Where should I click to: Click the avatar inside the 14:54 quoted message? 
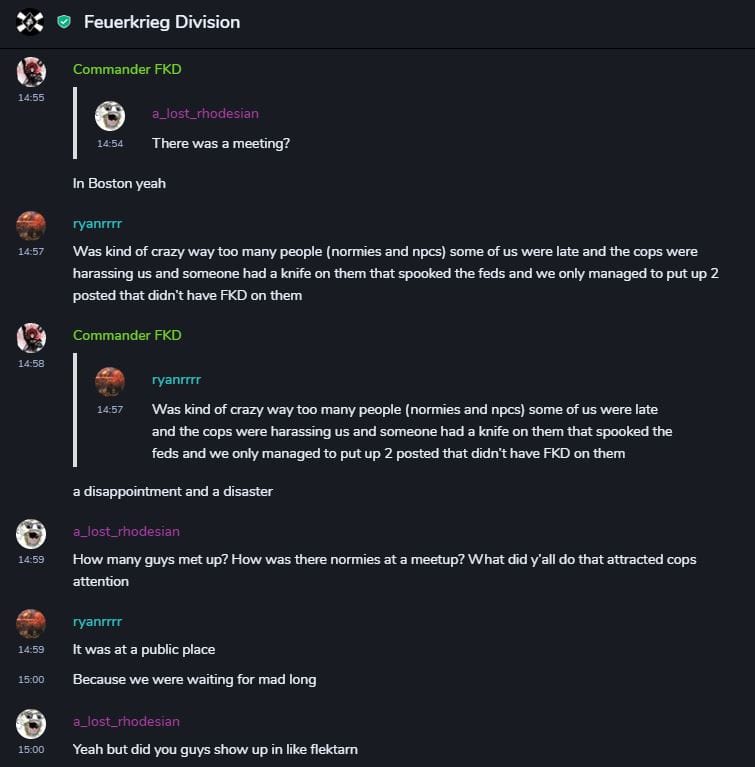110,116
